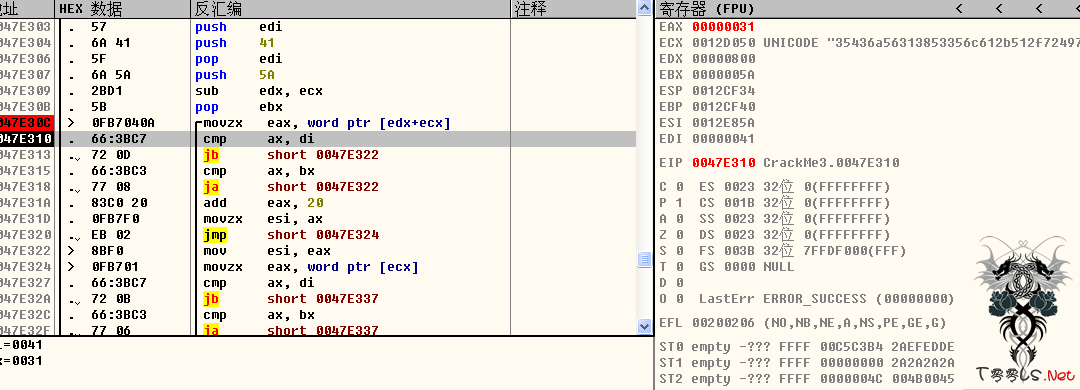1080x390 pixels.
Task: Select the EAX register value 00000031
Action: 723,27
